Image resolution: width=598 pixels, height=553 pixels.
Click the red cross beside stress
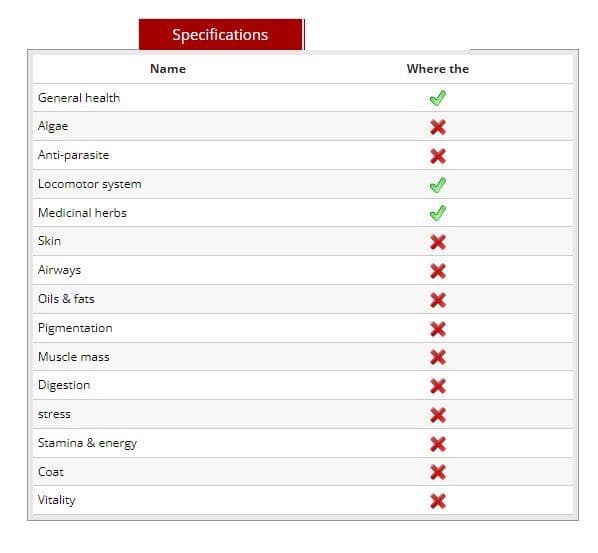[x=437, y=415]
